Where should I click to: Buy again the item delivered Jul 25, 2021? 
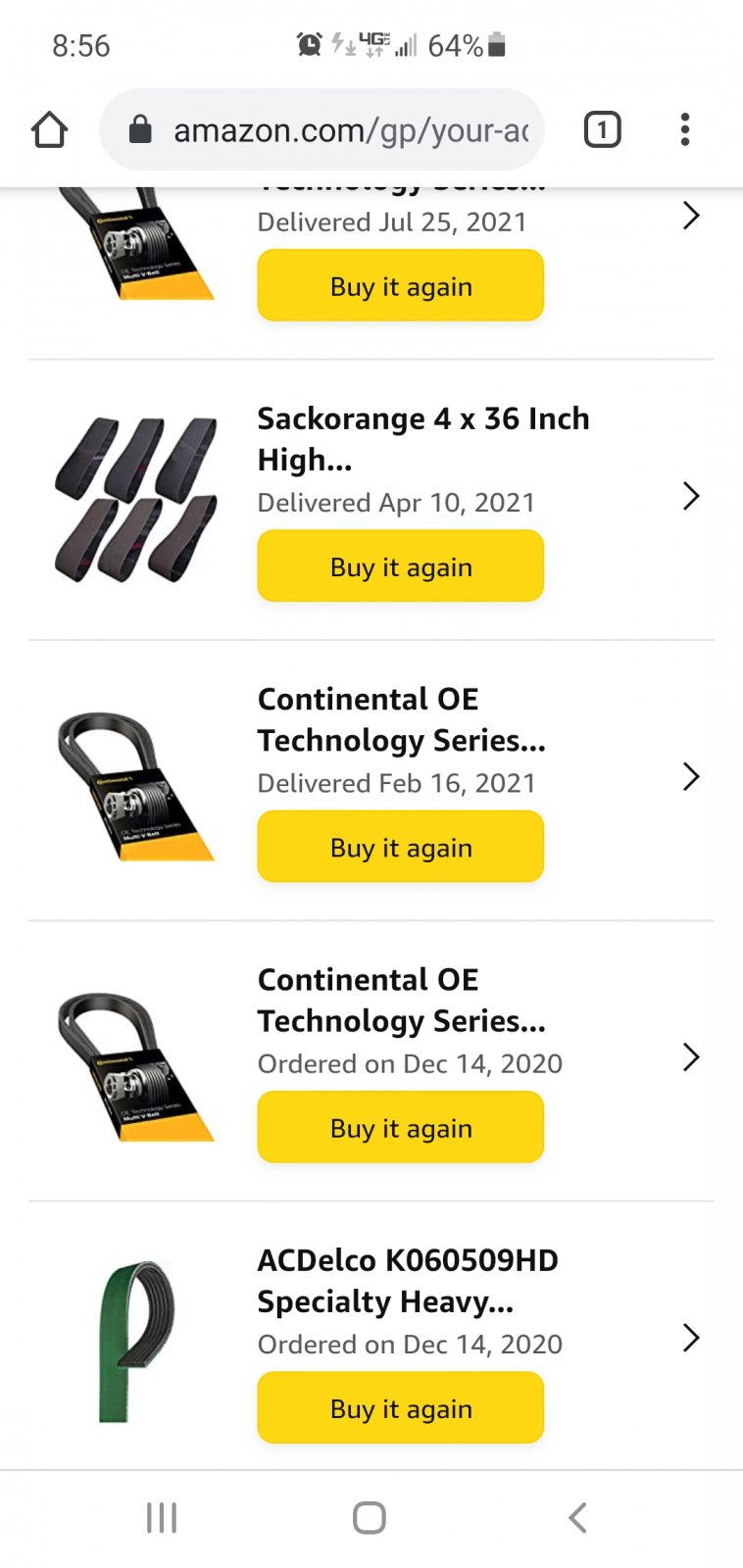401,285
